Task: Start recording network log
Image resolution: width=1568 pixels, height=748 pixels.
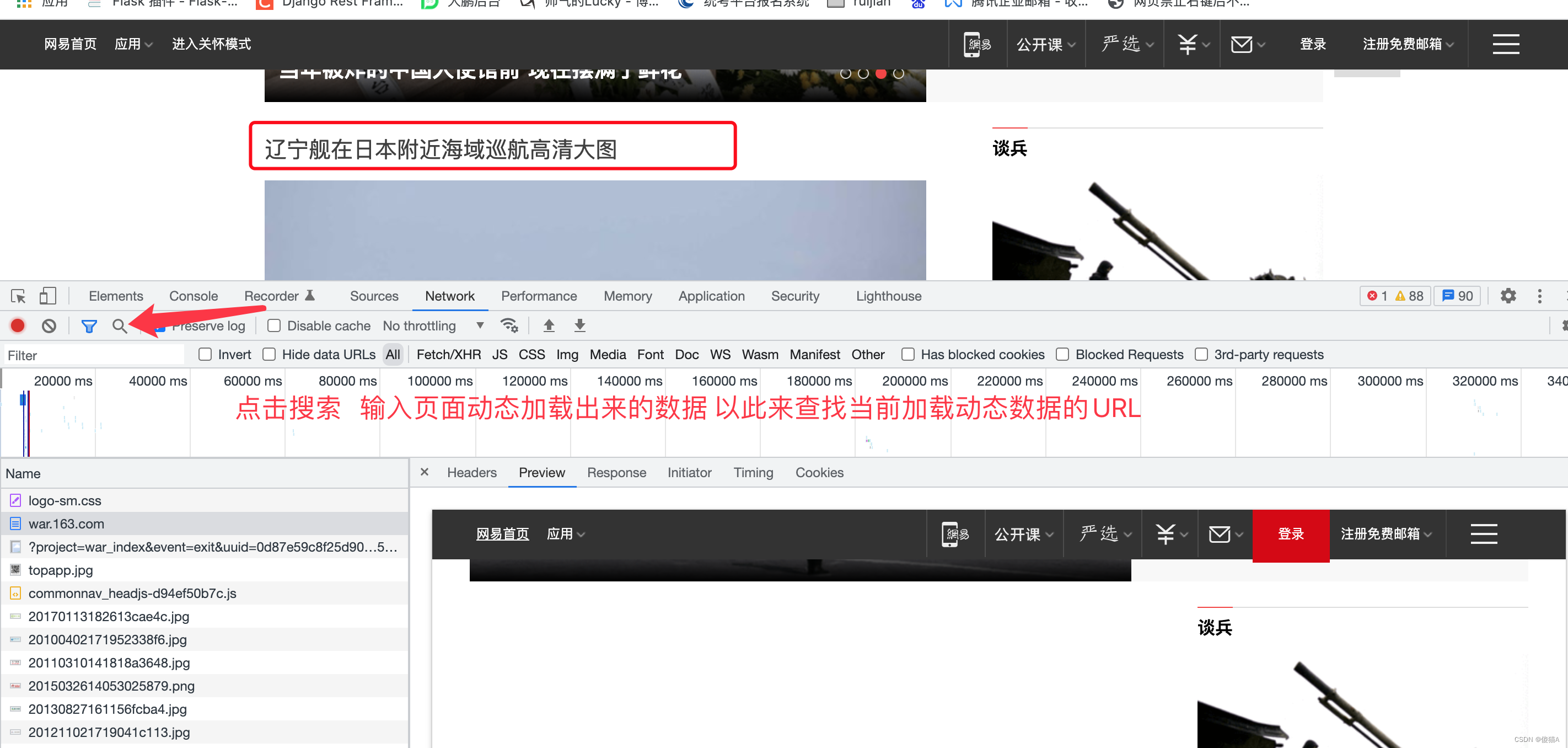Action: (18, 325)
